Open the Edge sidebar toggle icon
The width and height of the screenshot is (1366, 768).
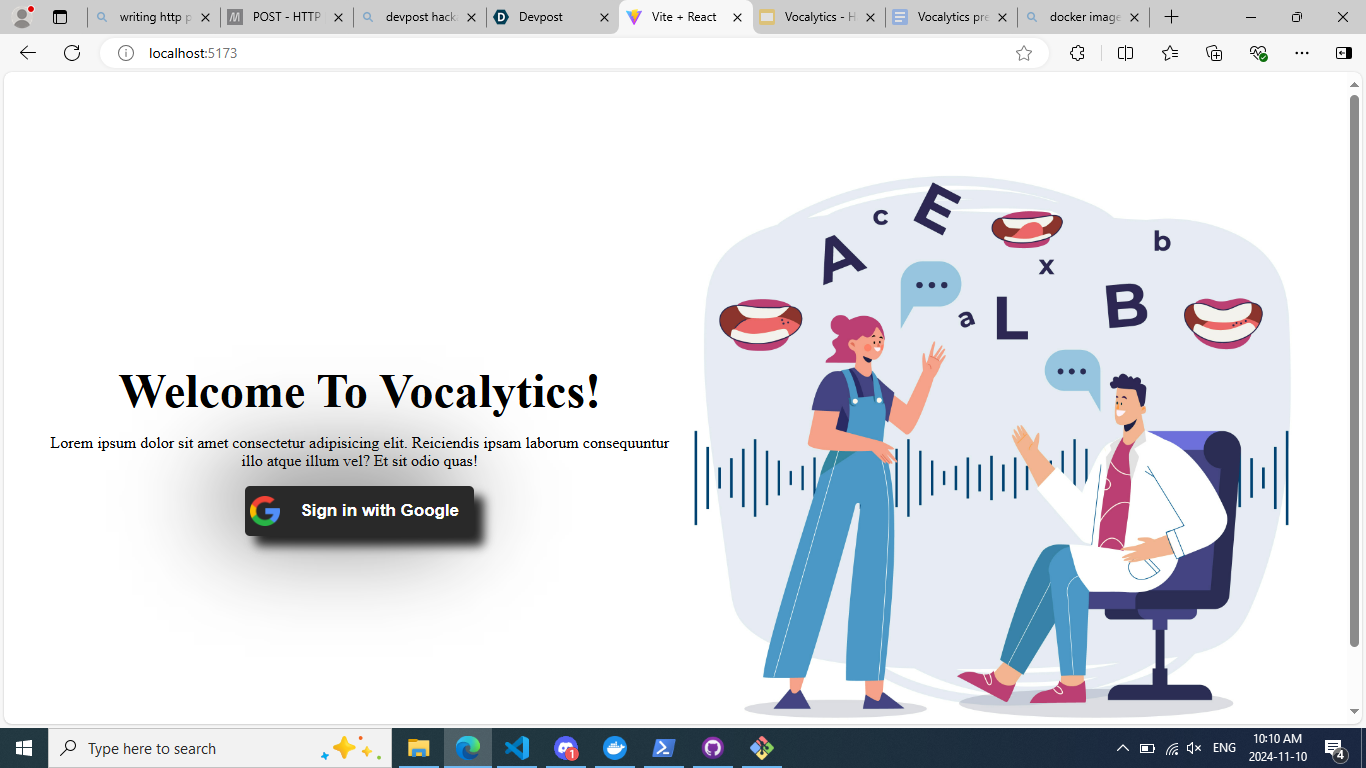pyautogui.click(x=1343, y=53)
